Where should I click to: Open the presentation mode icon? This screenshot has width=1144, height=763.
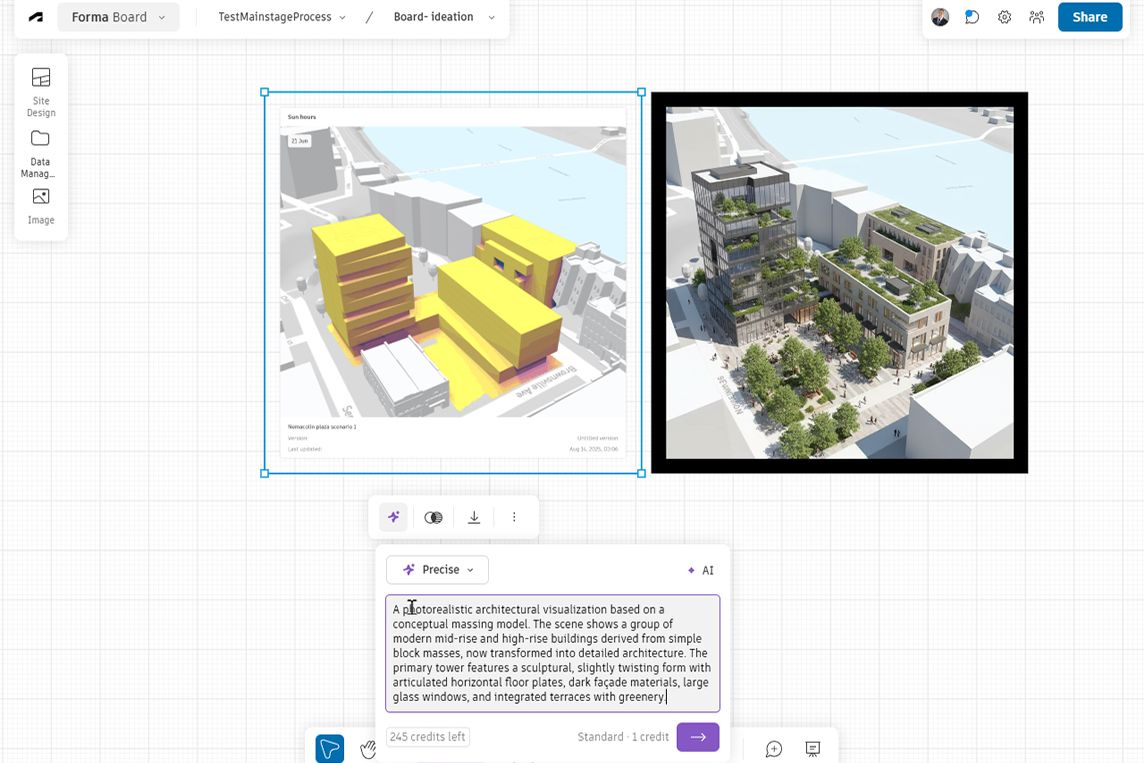point(813,748)
